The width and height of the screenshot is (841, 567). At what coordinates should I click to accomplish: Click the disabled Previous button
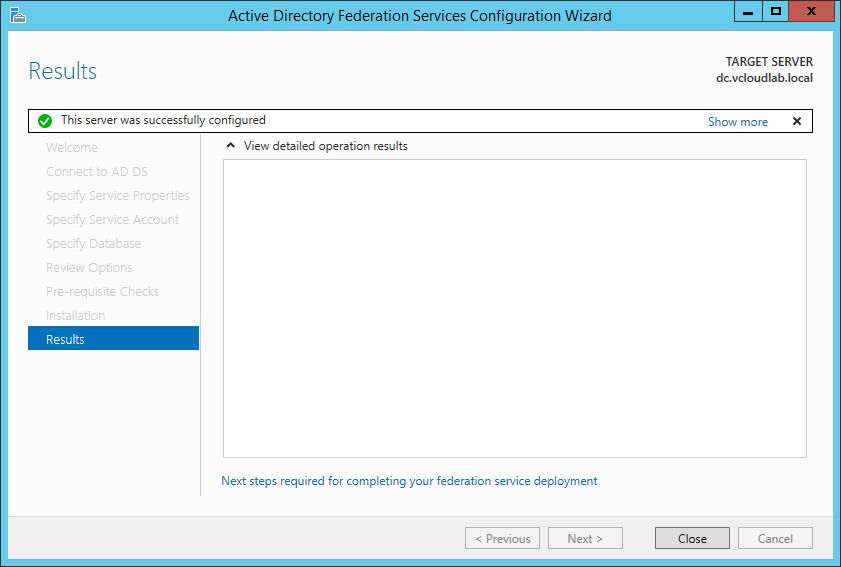pyautogui.click(x=503, y=538)
